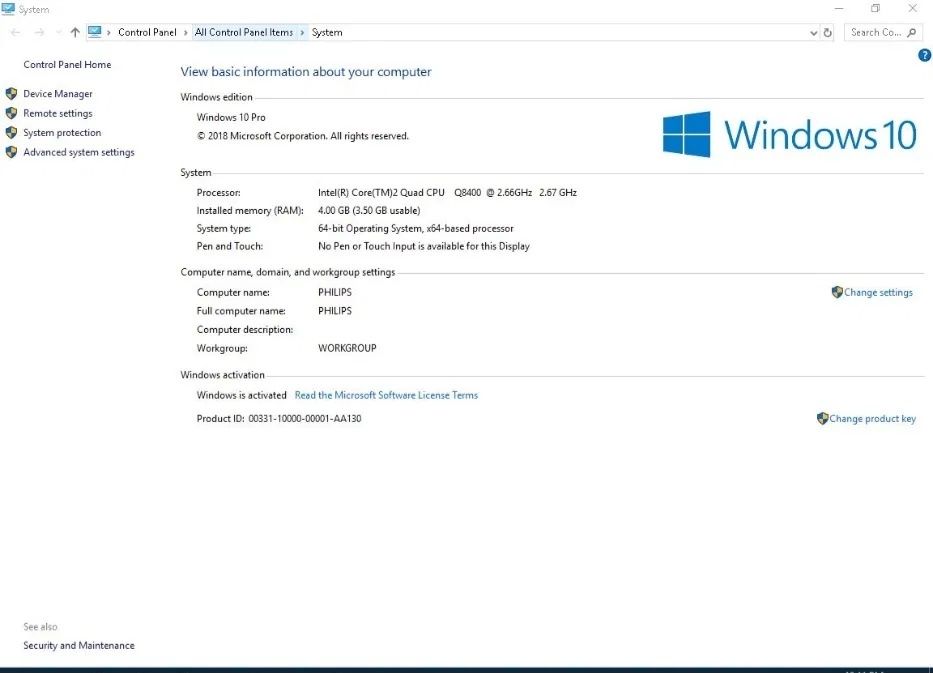Viewport: 933px width, 673px height.
Task: Expand the chevron after All Control Panel Items
Action: (302, 33)
